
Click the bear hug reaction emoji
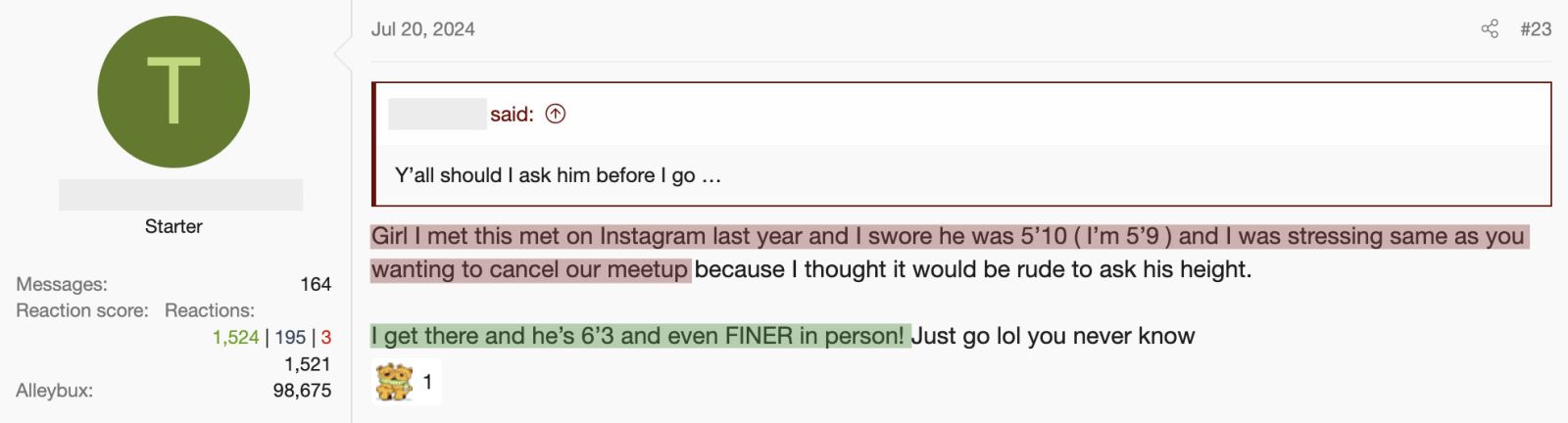pos(394,382)
